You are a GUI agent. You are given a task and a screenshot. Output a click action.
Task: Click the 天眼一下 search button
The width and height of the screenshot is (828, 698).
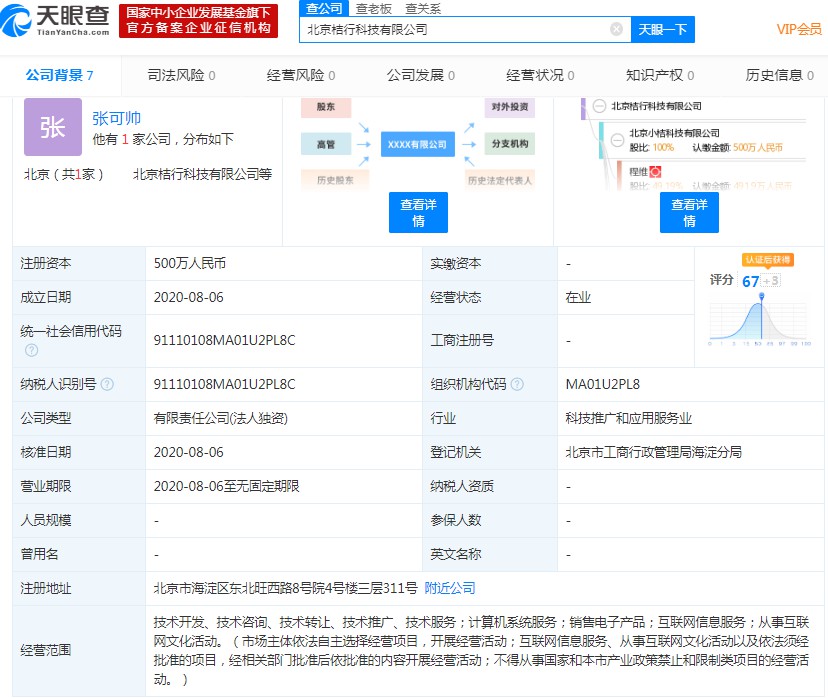pos(663,30)
